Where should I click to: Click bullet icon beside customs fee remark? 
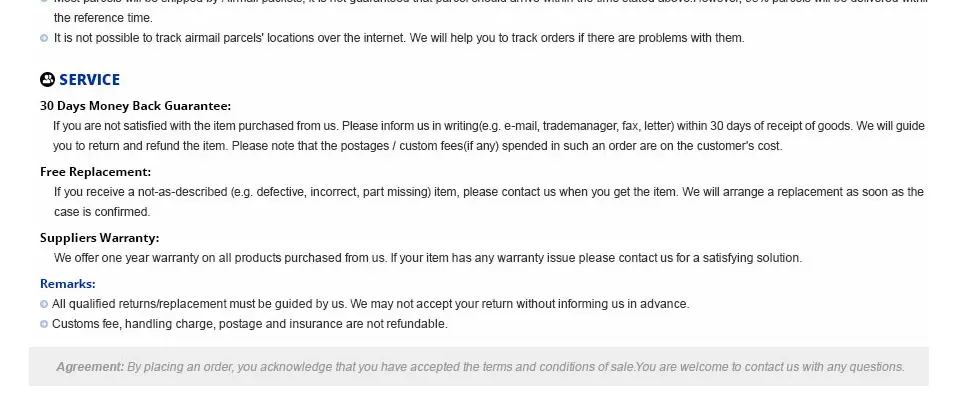(x=44, y=324)
